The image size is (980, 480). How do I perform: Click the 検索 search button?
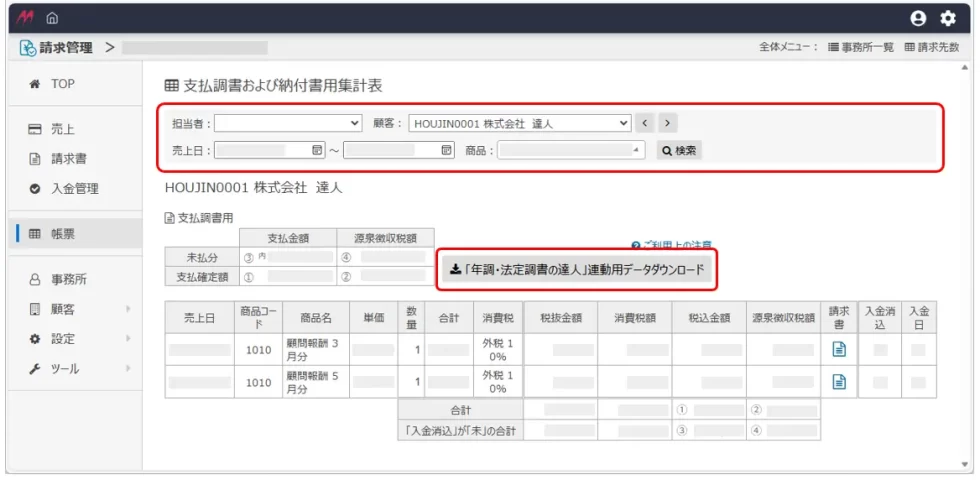pyautogui.click(x=678, y=150)
